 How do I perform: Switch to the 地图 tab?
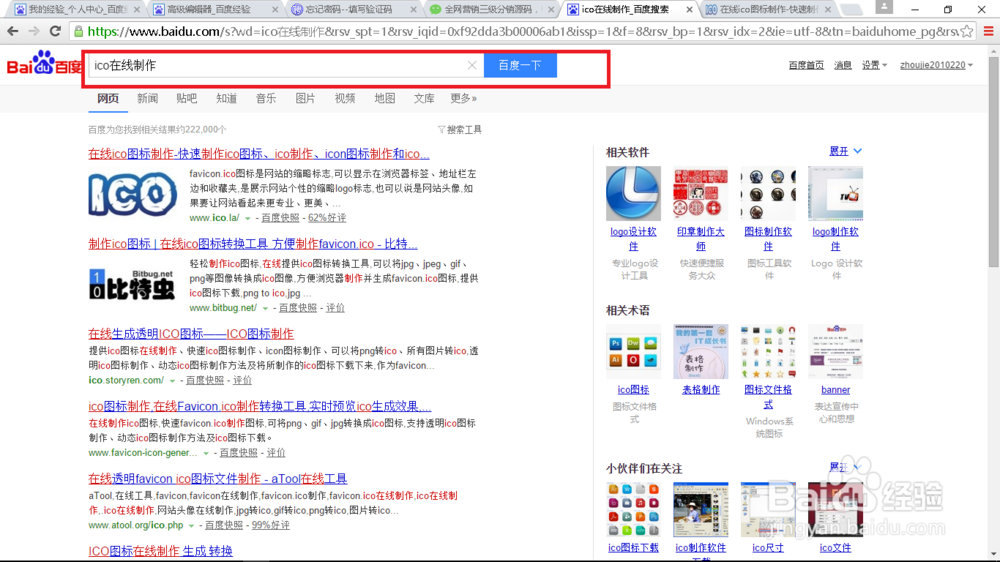coord(385,98)
